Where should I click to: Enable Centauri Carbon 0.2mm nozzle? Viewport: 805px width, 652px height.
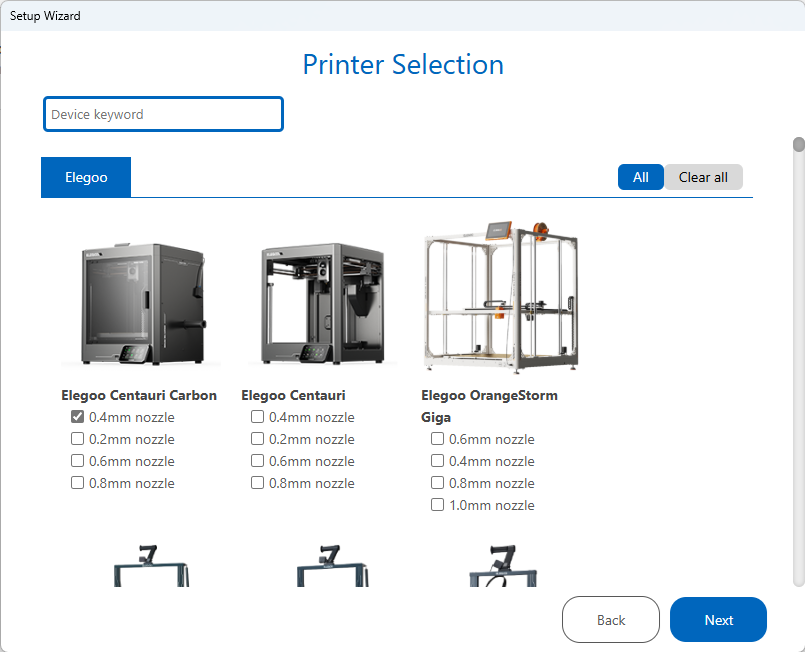[x=77, y=439]
